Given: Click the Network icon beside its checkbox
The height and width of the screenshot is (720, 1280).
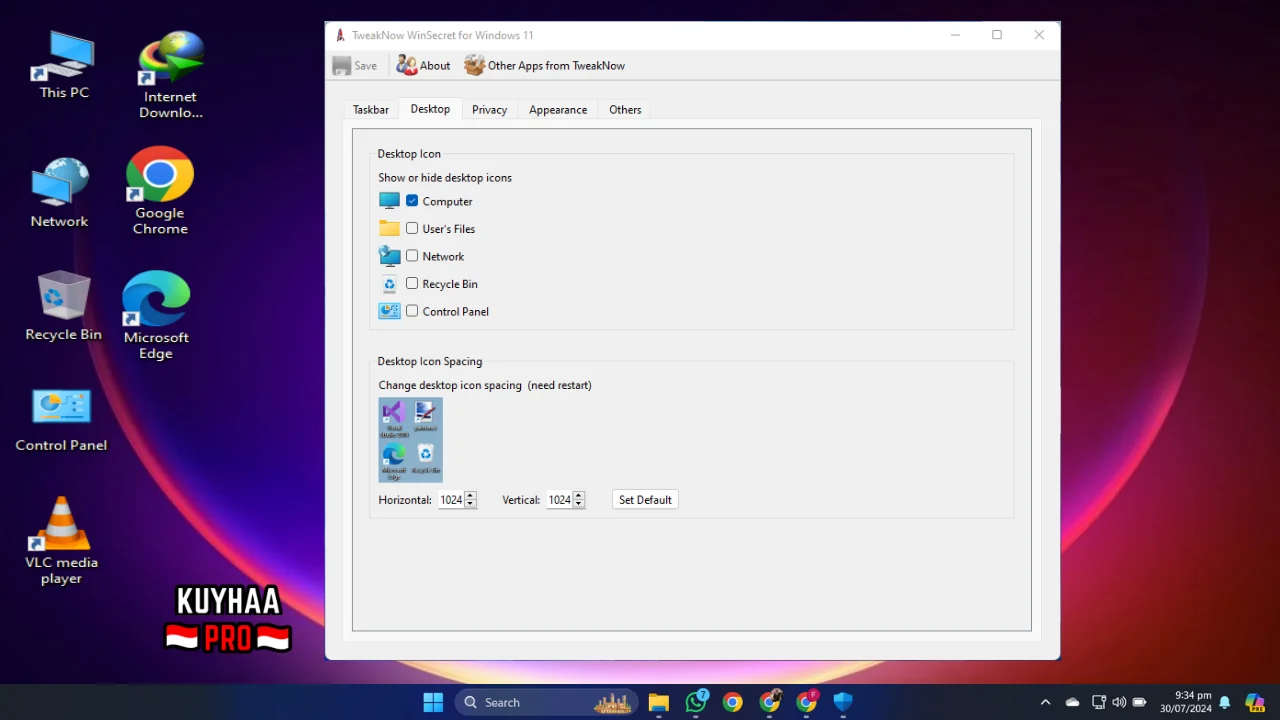Looking at the screenshot, I should point(389,256).
